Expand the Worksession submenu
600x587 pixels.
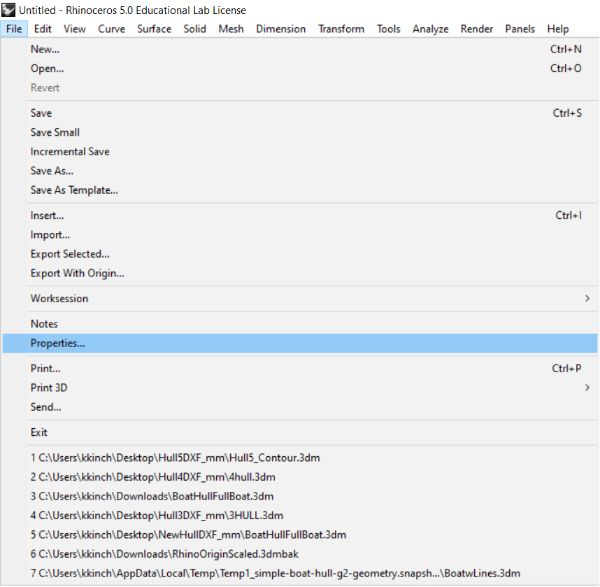click(300, 298)
